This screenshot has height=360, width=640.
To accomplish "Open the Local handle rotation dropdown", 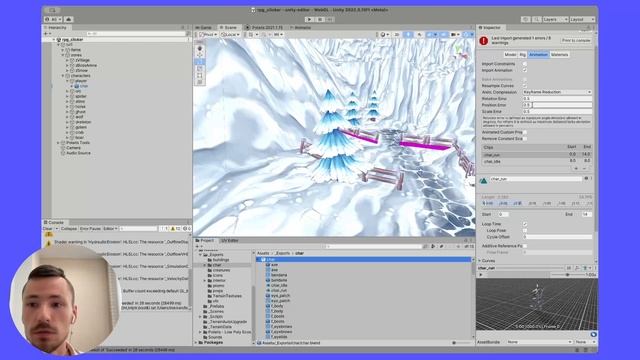I will (x=230, y=35).
